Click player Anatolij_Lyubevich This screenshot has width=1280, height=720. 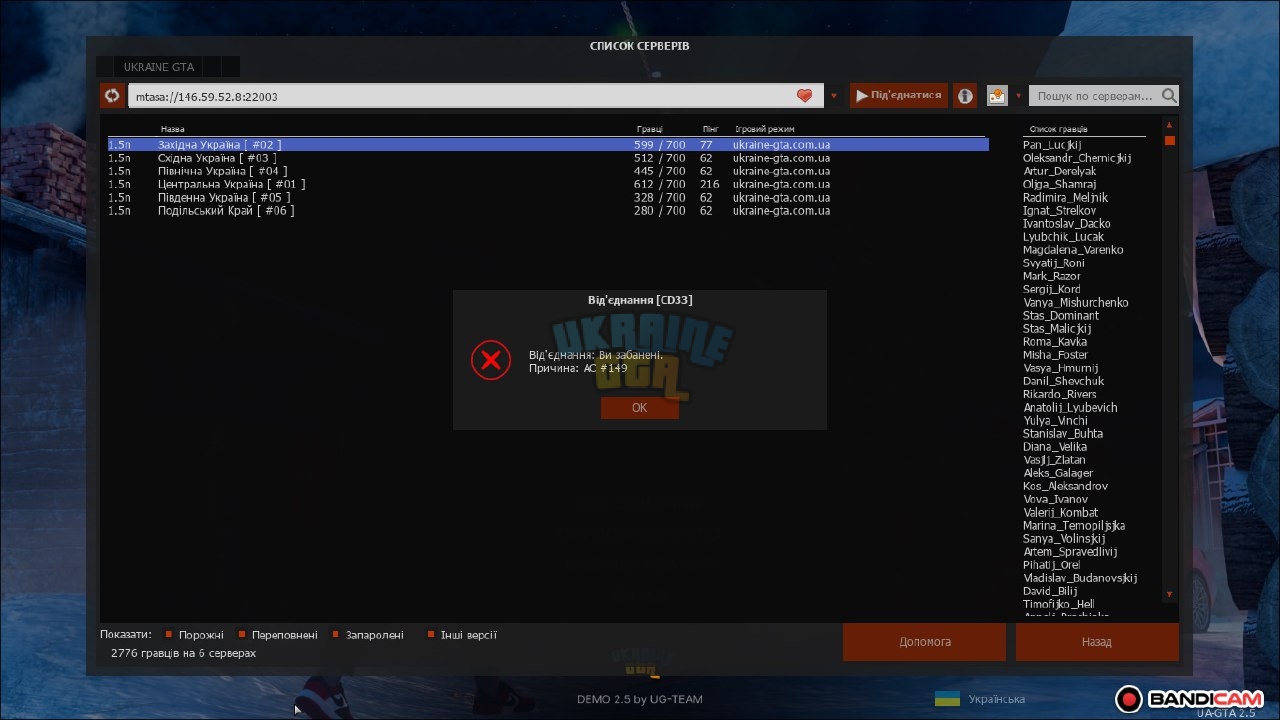pos(1070,407)
